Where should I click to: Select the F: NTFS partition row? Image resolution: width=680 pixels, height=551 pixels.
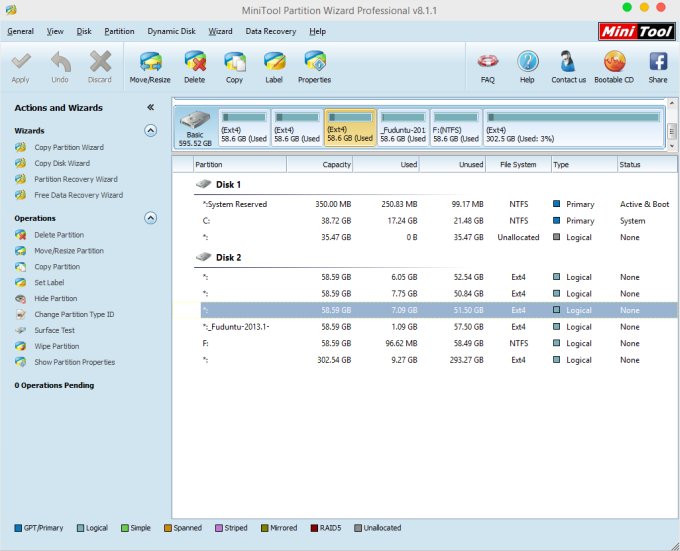click(x=438, y=343)
